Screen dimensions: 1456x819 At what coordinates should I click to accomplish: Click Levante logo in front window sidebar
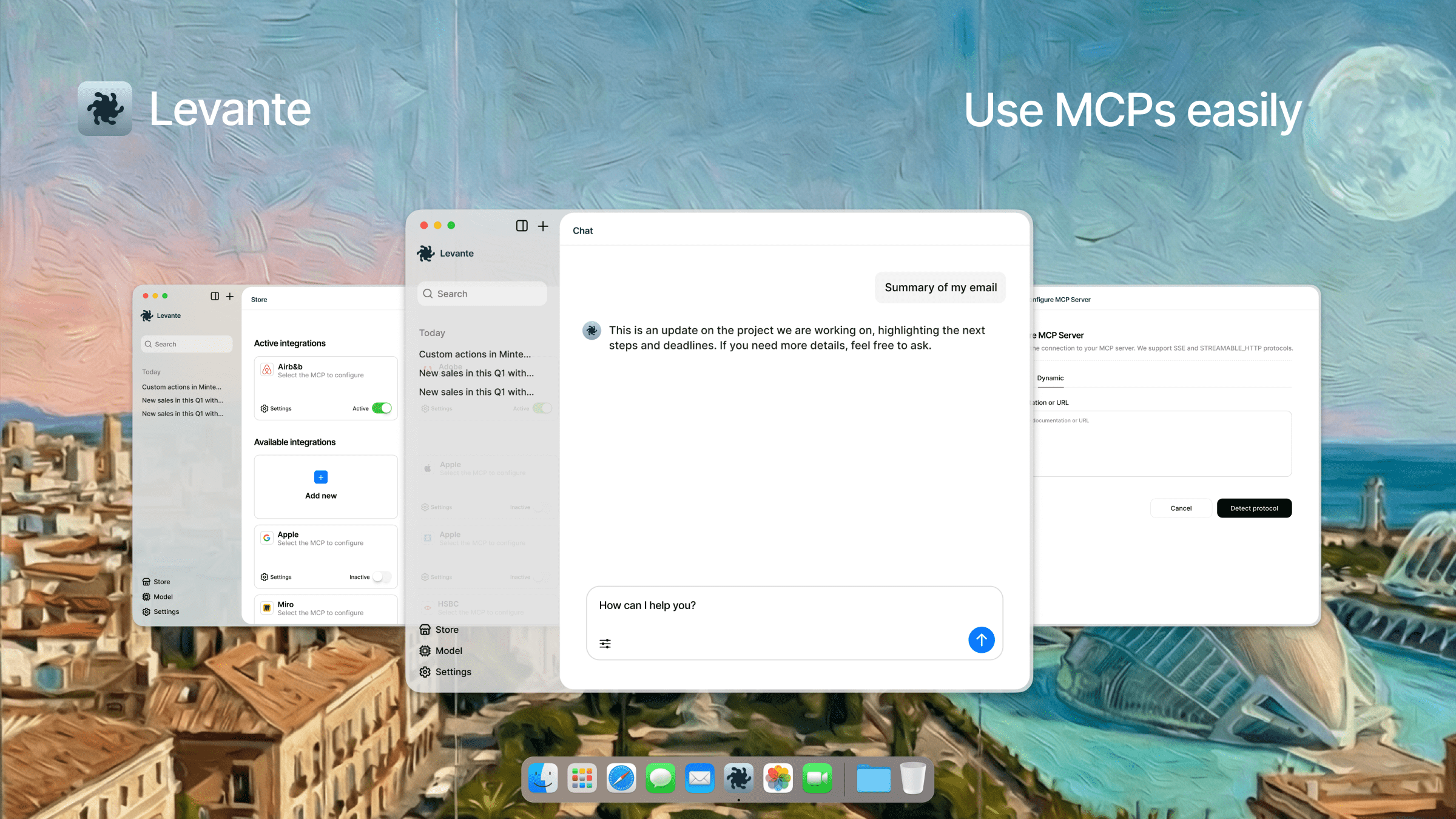426,254
